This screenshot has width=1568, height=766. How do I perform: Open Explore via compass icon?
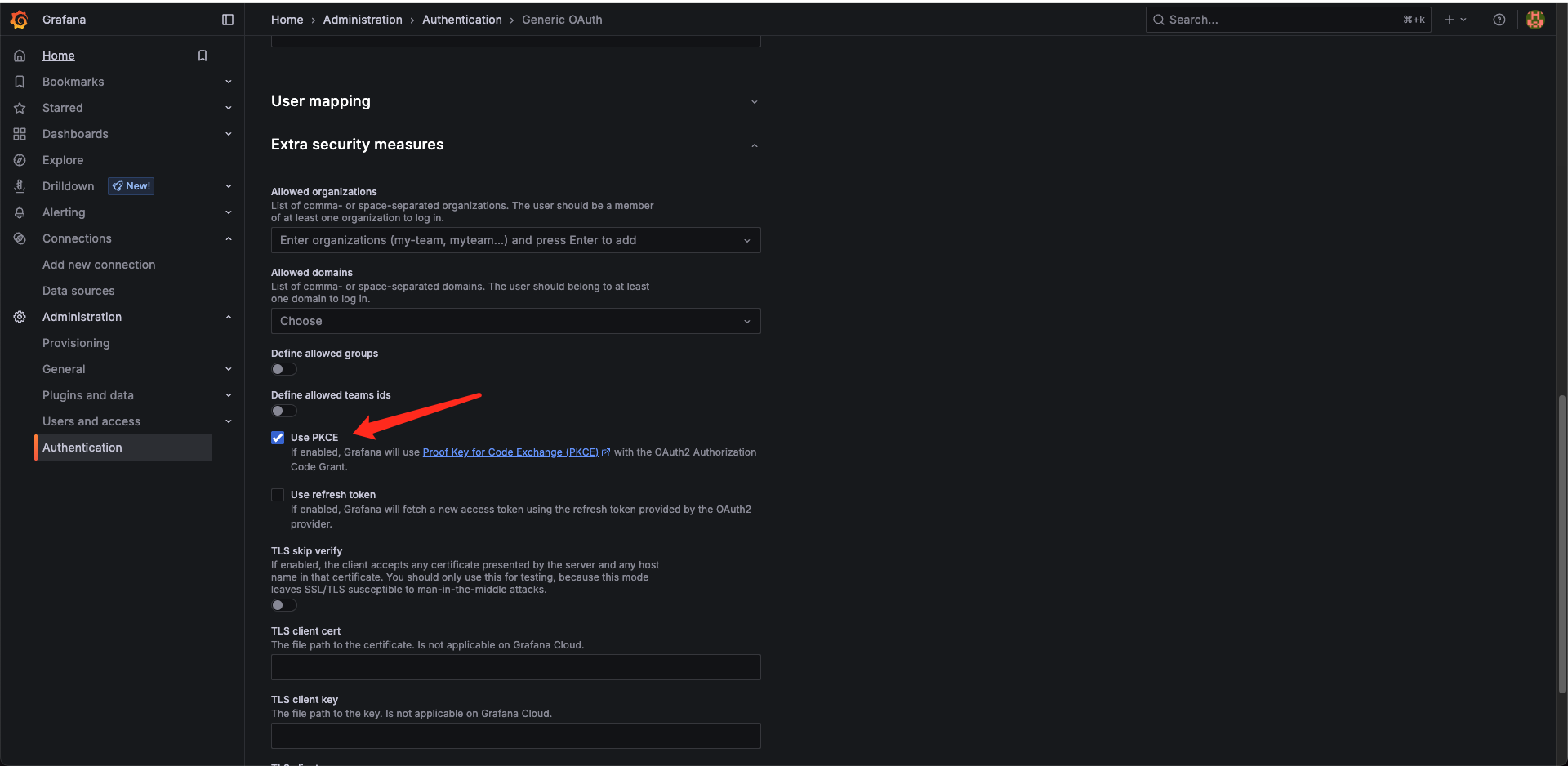(20, 160)
